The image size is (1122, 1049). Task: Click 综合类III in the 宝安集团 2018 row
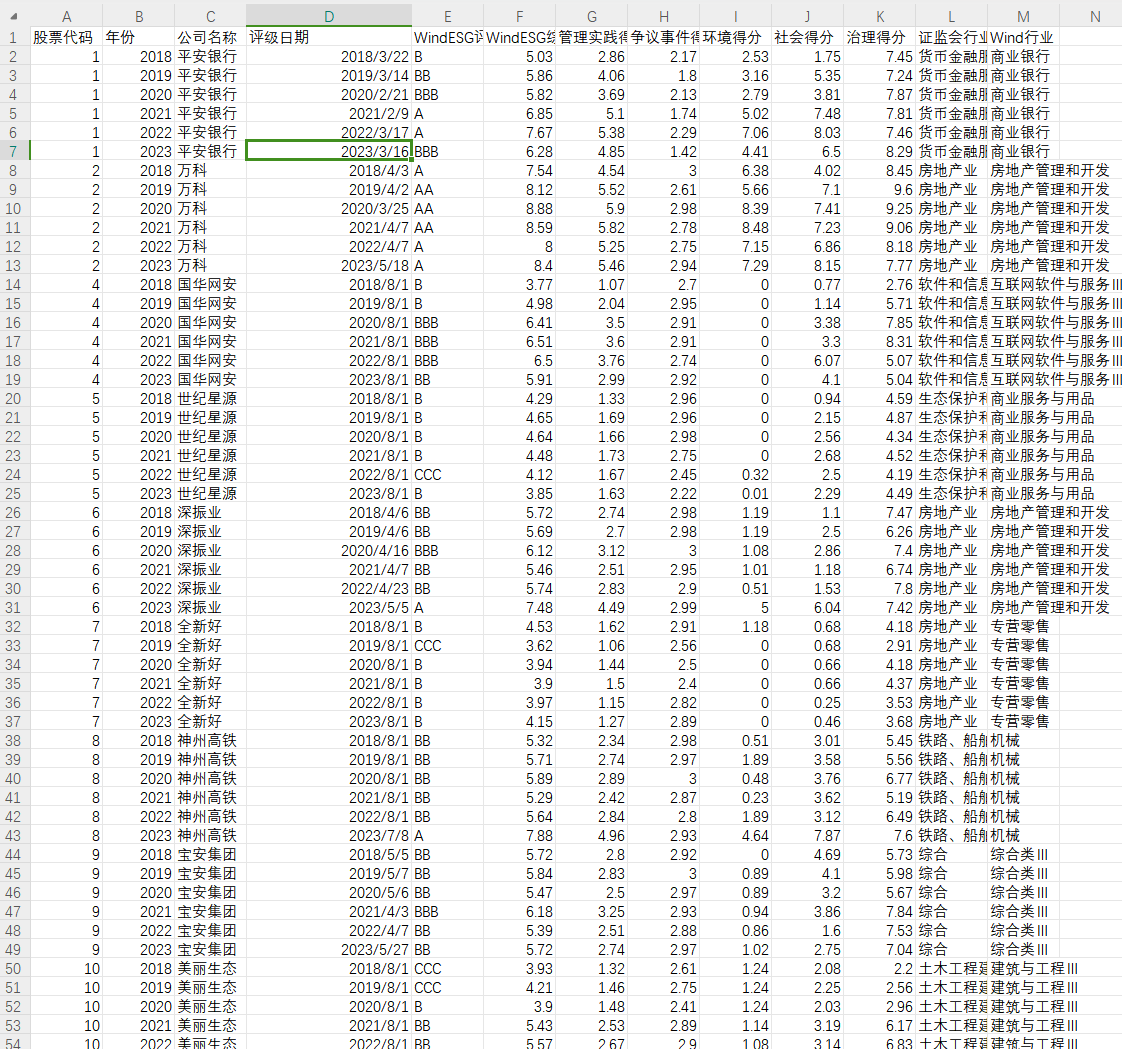1023,855
